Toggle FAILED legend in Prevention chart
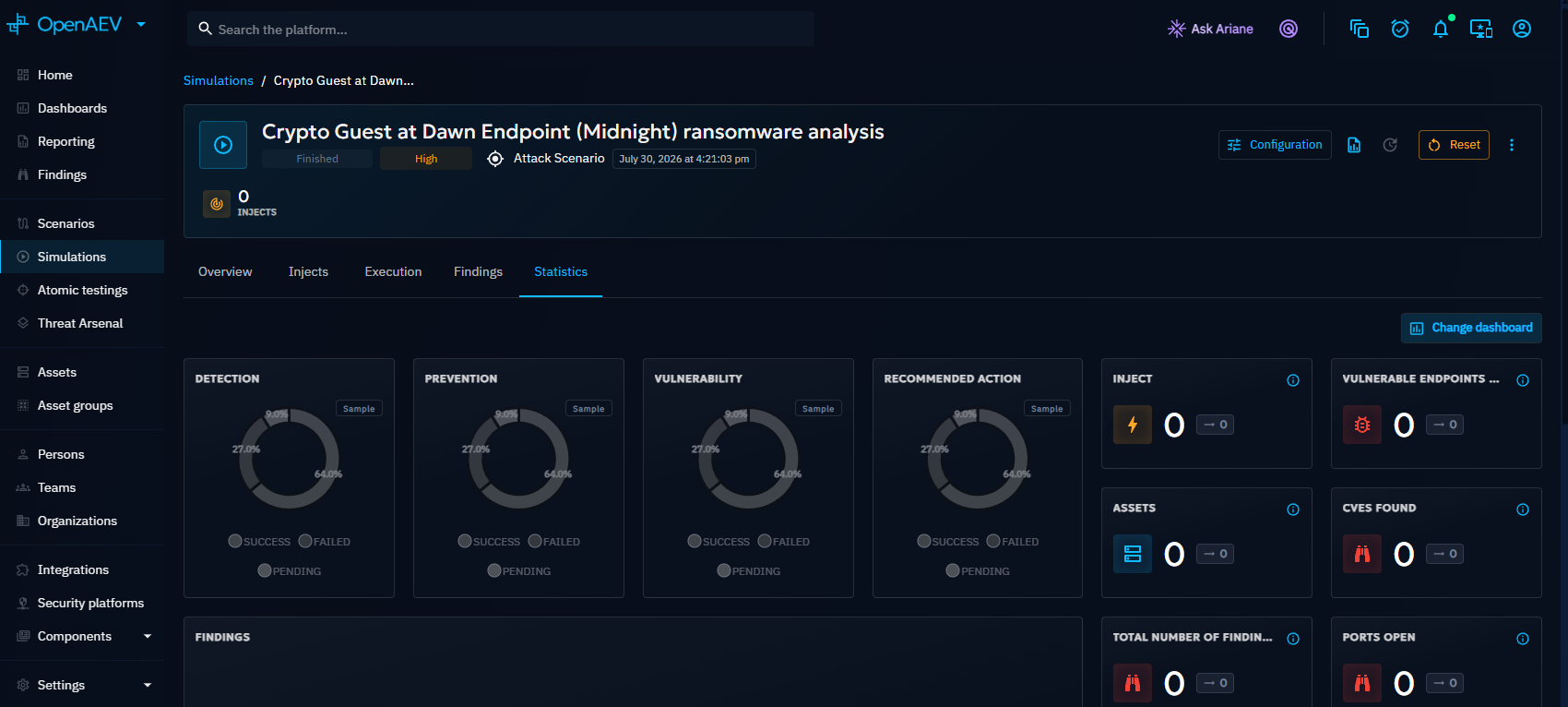 coord(554,542)
